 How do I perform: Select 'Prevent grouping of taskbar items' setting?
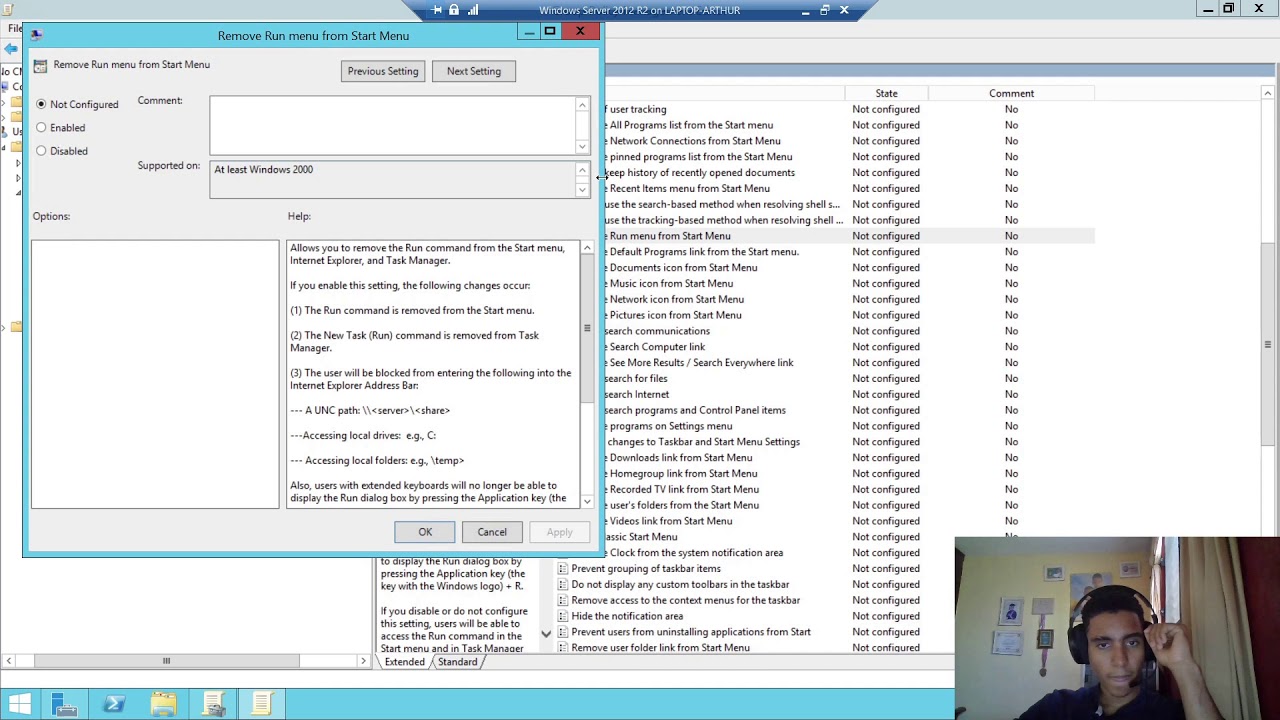[x=646, y=569]
